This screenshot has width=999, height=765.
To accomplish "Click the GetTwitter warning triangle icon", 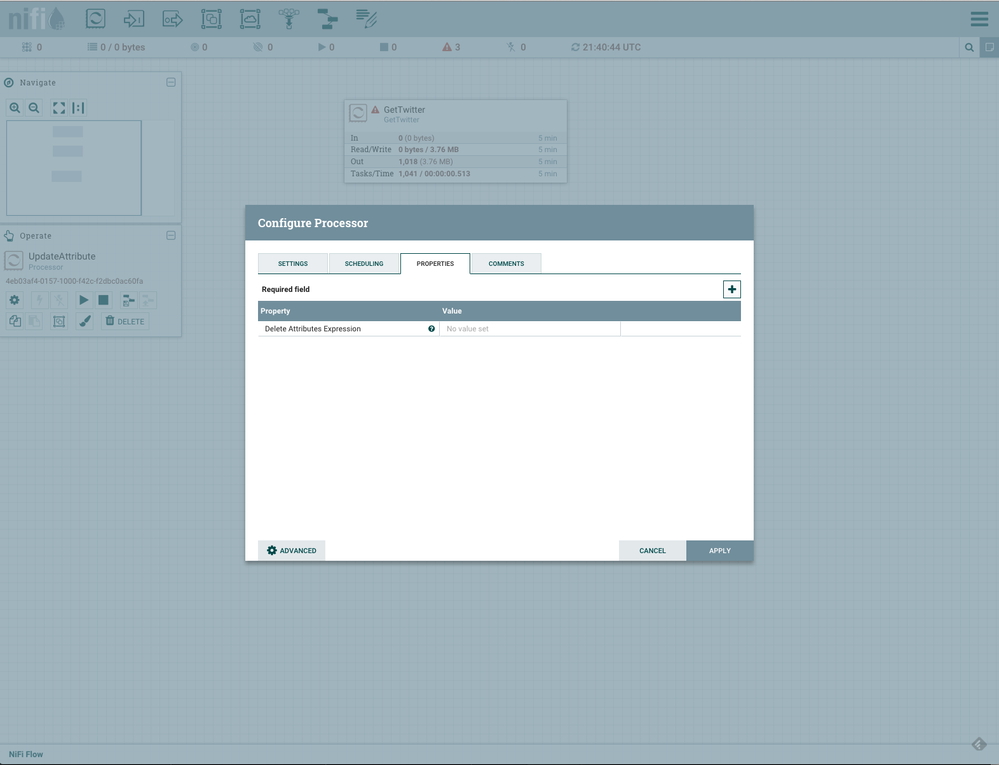I will [x=375, y=110].
